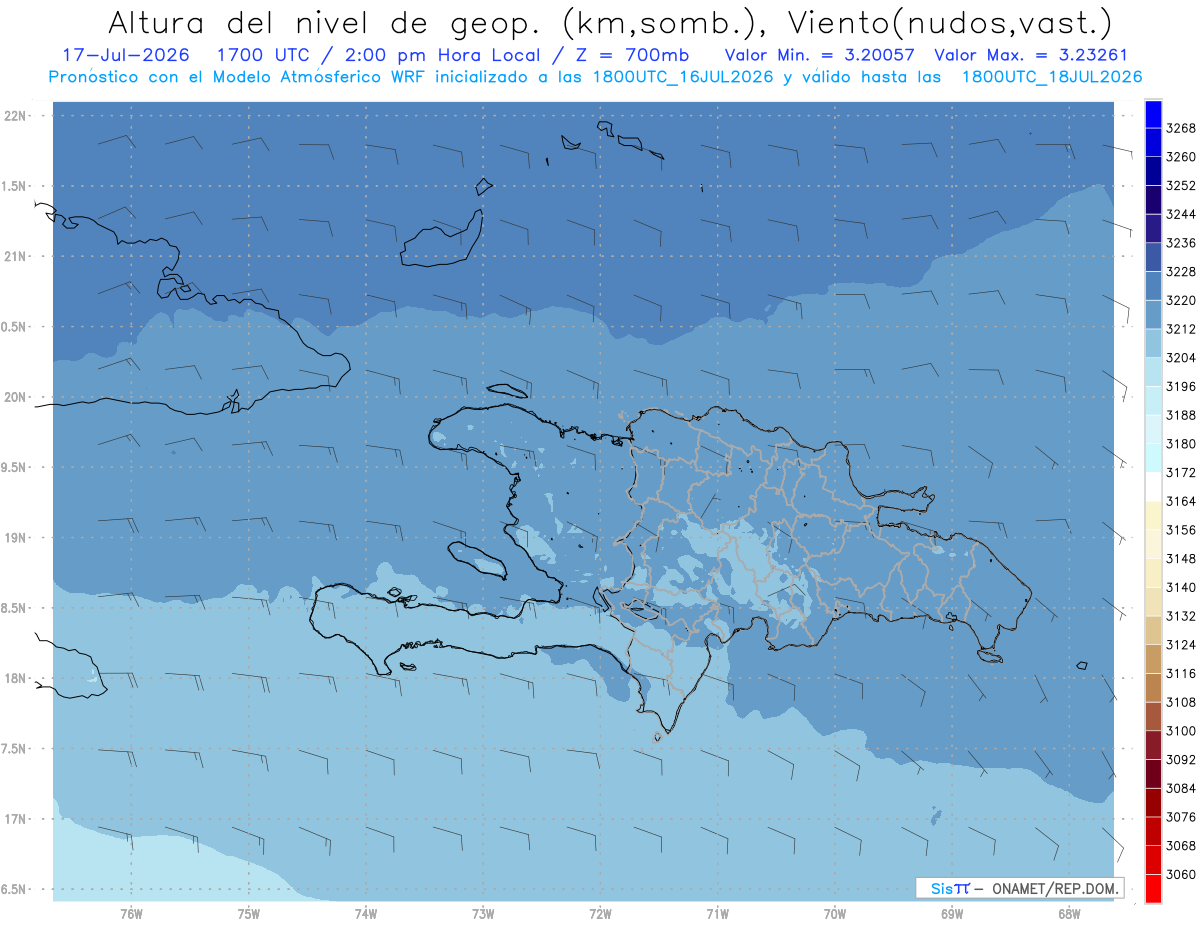Screen dimensions: 1200x927
Task: Click the '72W' longitude label
Action: (600, 913)
